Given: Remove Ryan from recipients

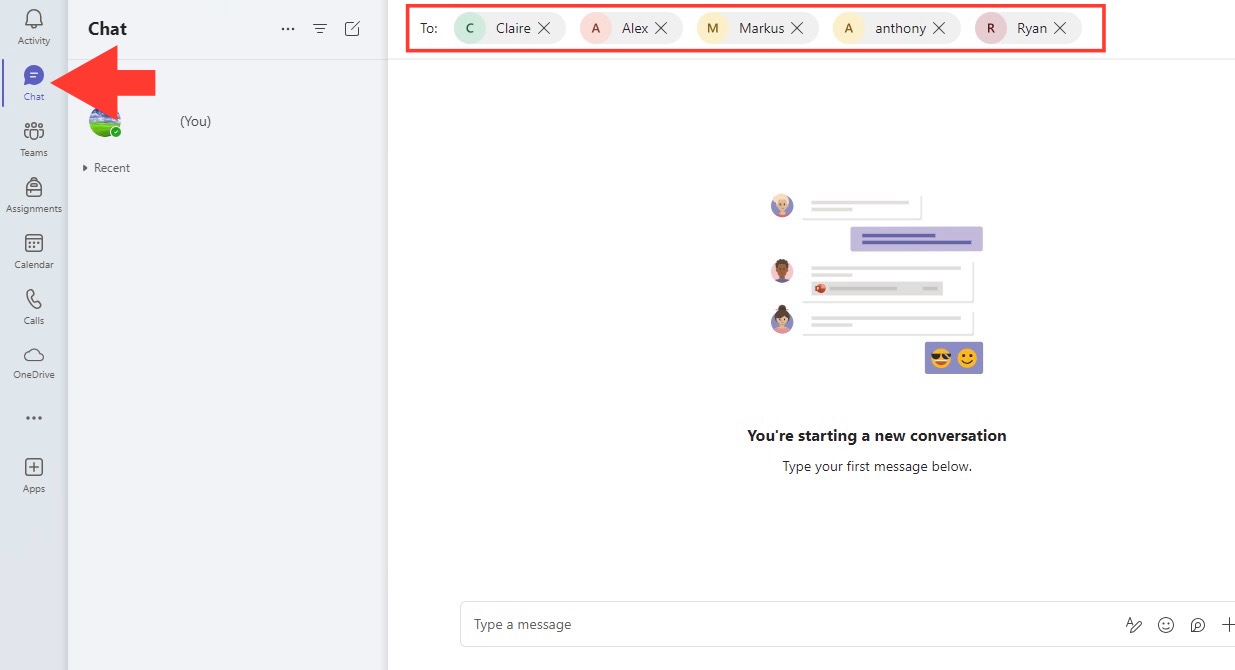Looking at the screenshot, I should (1060, 28).
